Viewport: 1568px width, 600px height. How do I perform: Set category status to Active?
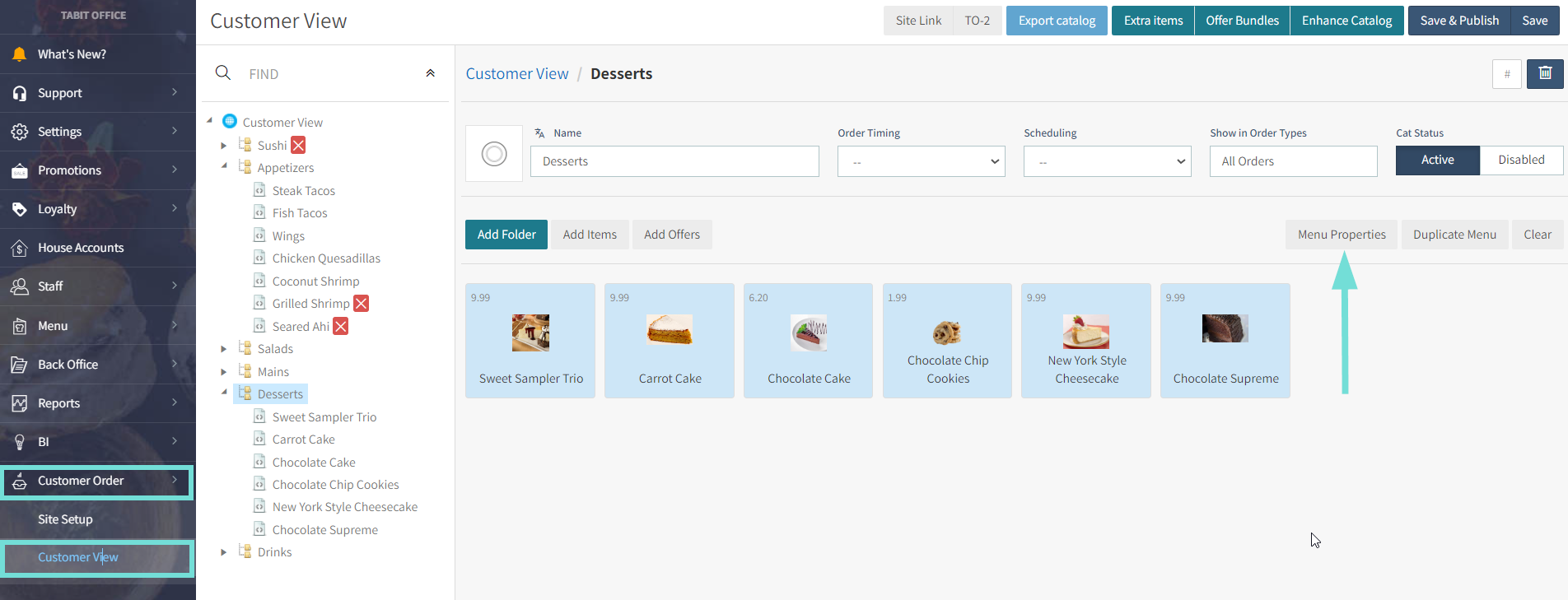[x=1437, y=160]
